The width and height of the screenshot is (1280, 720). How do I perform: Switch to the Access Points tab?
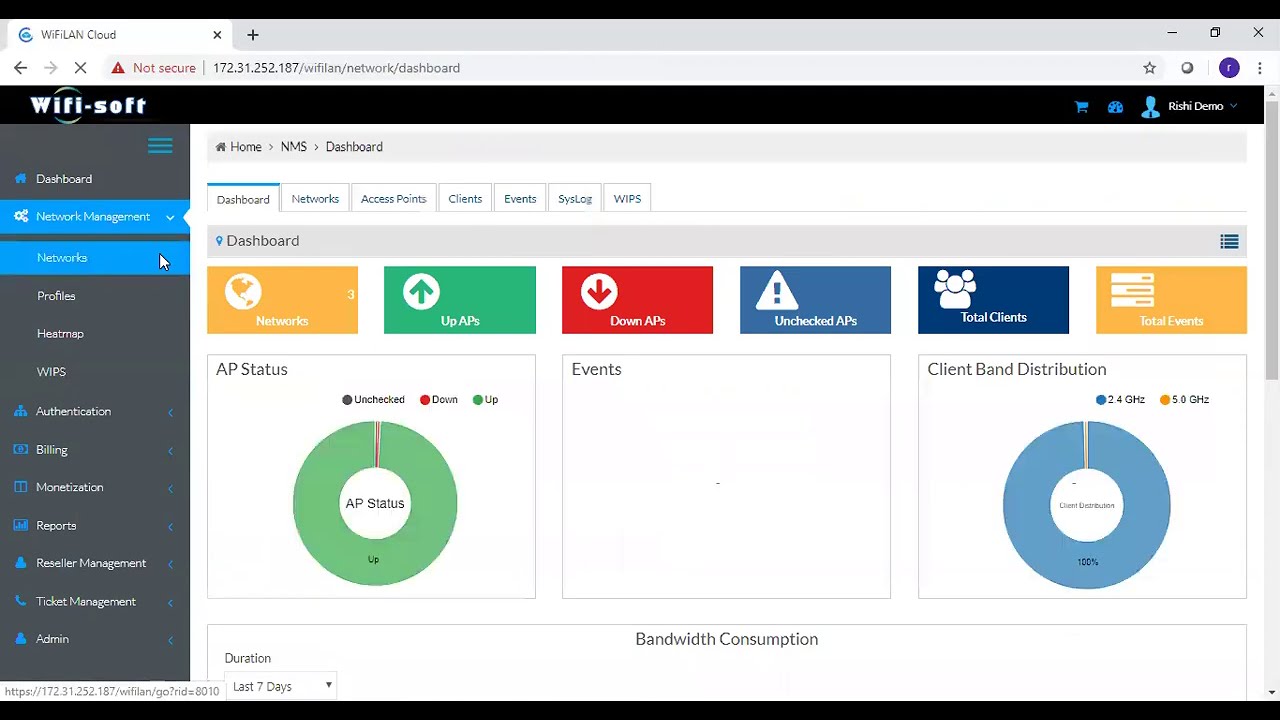(x=393, y=199)
